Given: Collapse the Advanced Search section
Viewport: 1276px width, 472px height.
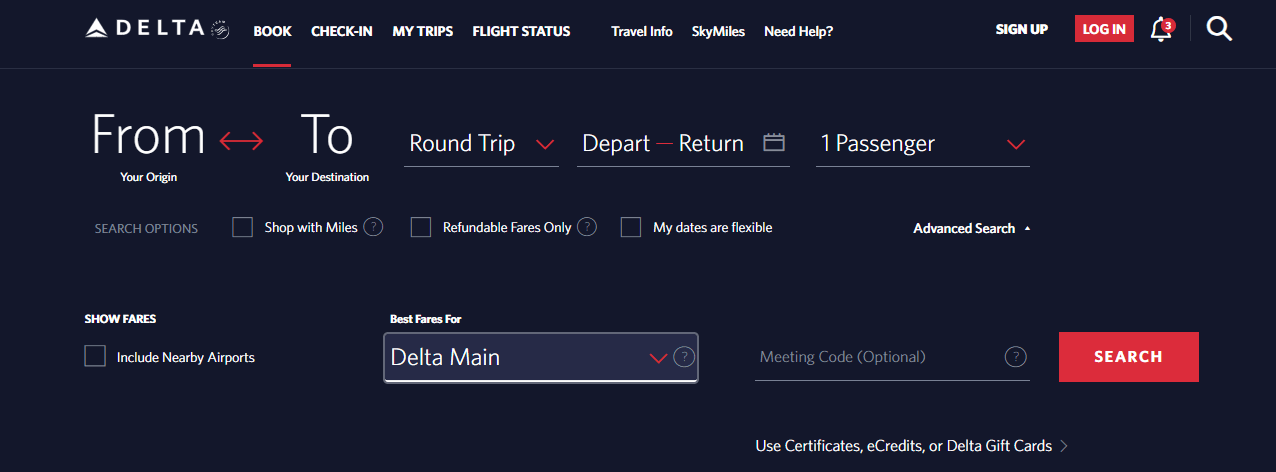Looking at the screenshot, I should click(971, 228).
